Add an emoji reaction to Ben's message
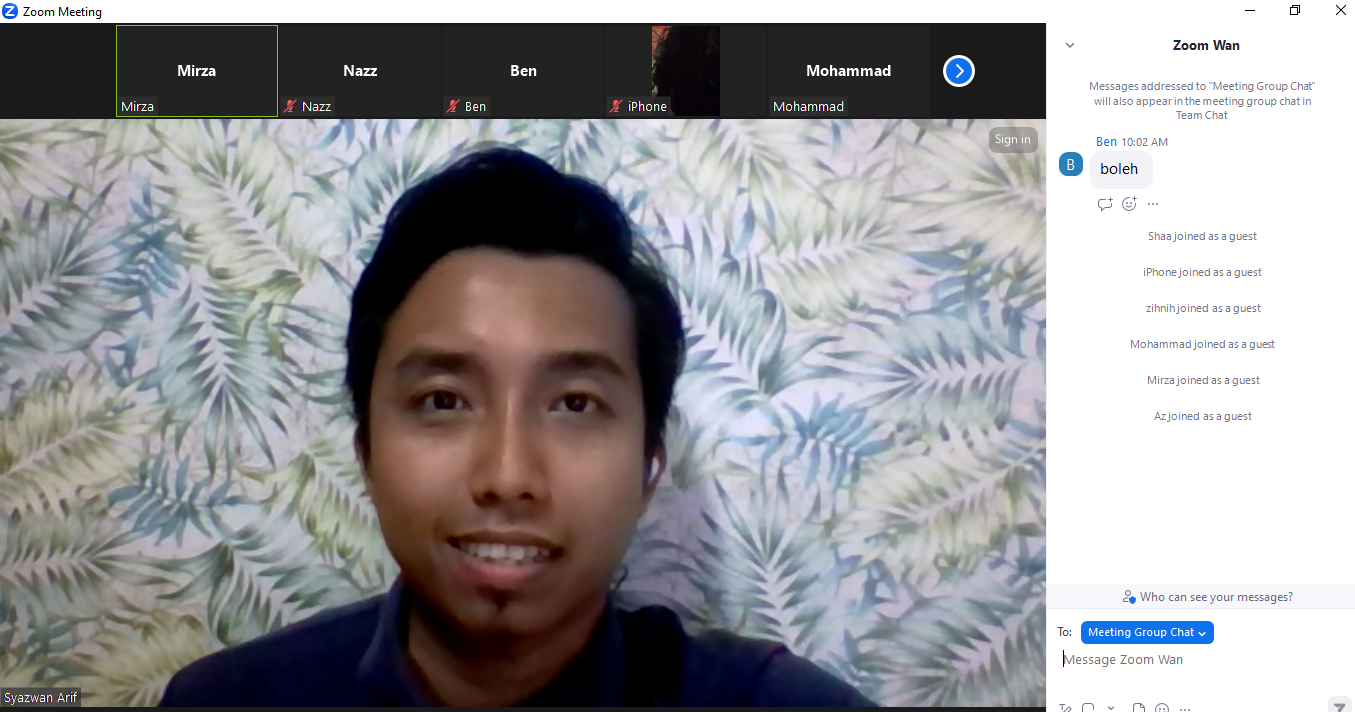Viewport: 1355px width, 712px height. point(1129,204)
